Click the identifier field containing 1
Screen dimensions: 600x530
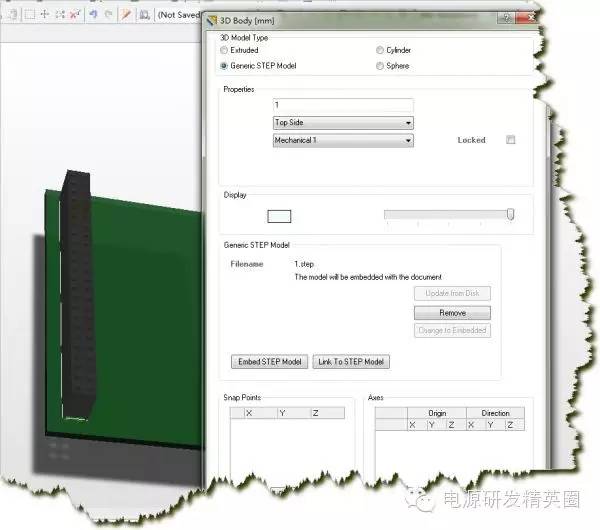pos(343,105)
